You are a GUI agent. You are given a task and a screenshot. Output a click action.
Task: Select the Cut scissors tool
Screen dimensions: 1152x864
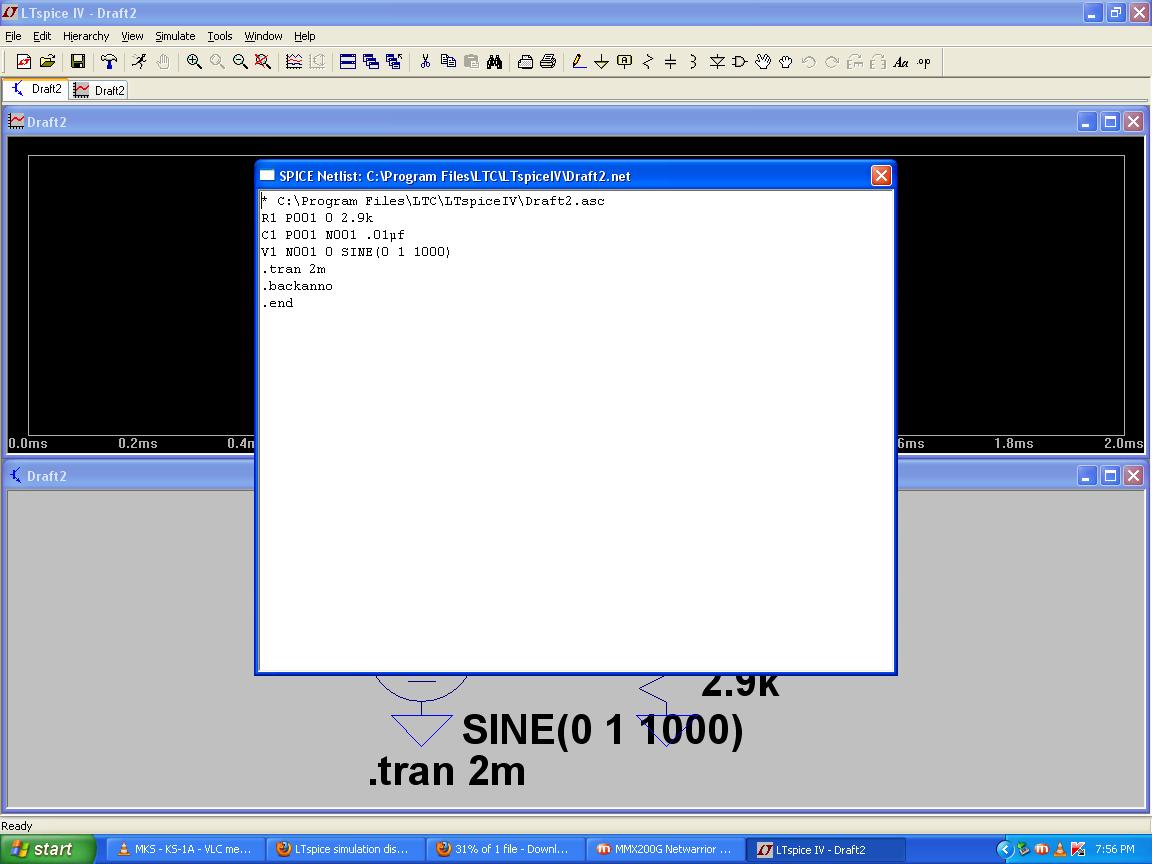coord(425,62)
